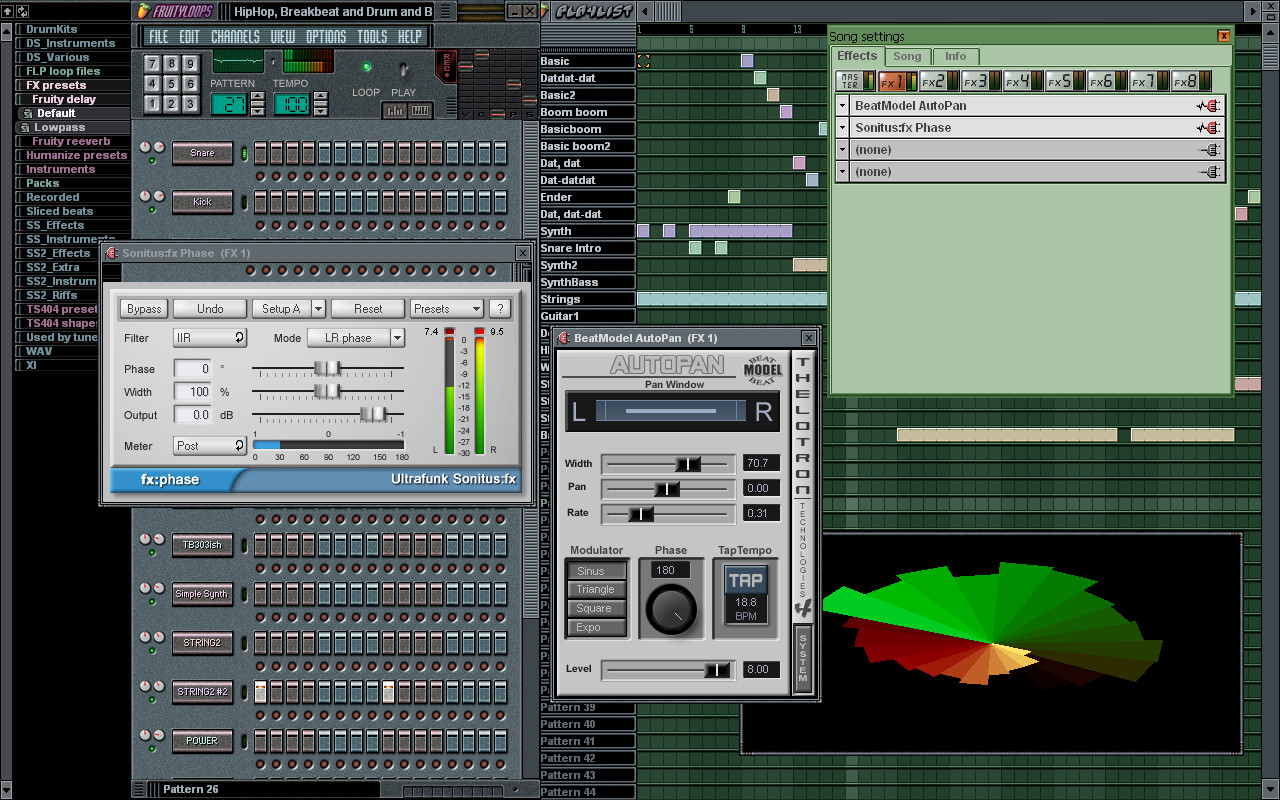Select the Synth pattern in the Playlist

(587, 231)
